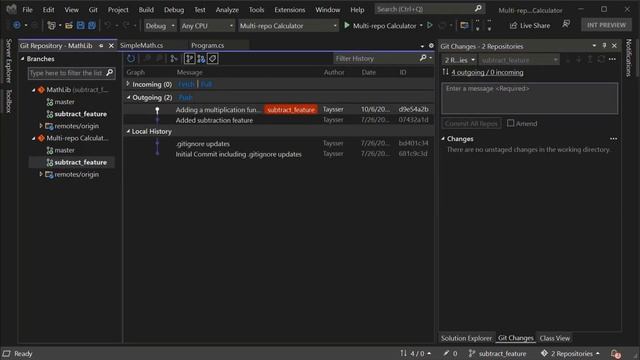Screen dimensions: 640x360
Task: Expand remotes/origin under MathLib
Action: 41,126
